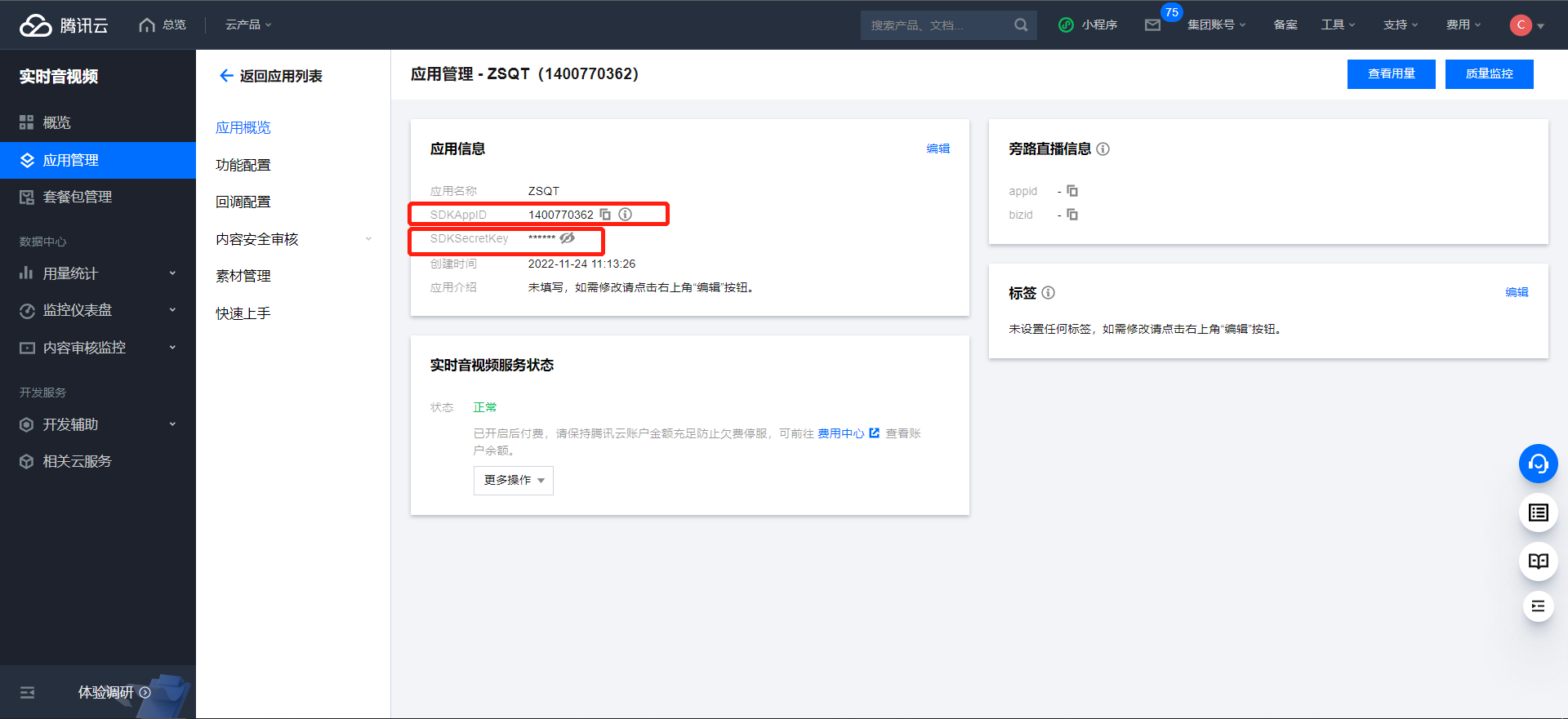Open 集团账号 dropdown
Viewport: 1568px width, 719px height.
coord(1216,25)
